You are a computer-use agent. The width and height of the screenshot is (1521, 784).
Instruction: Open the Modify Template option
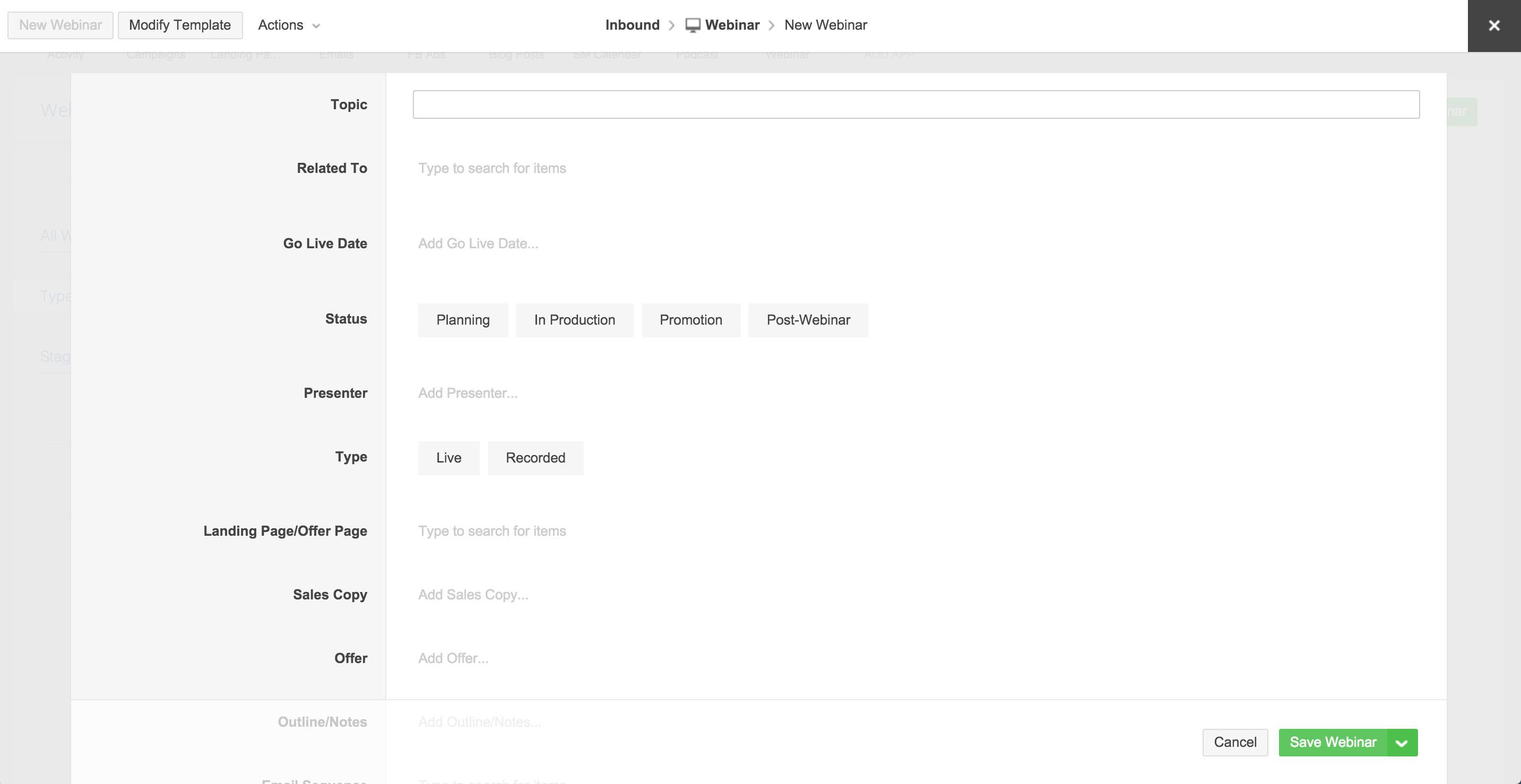click(179, 25)
